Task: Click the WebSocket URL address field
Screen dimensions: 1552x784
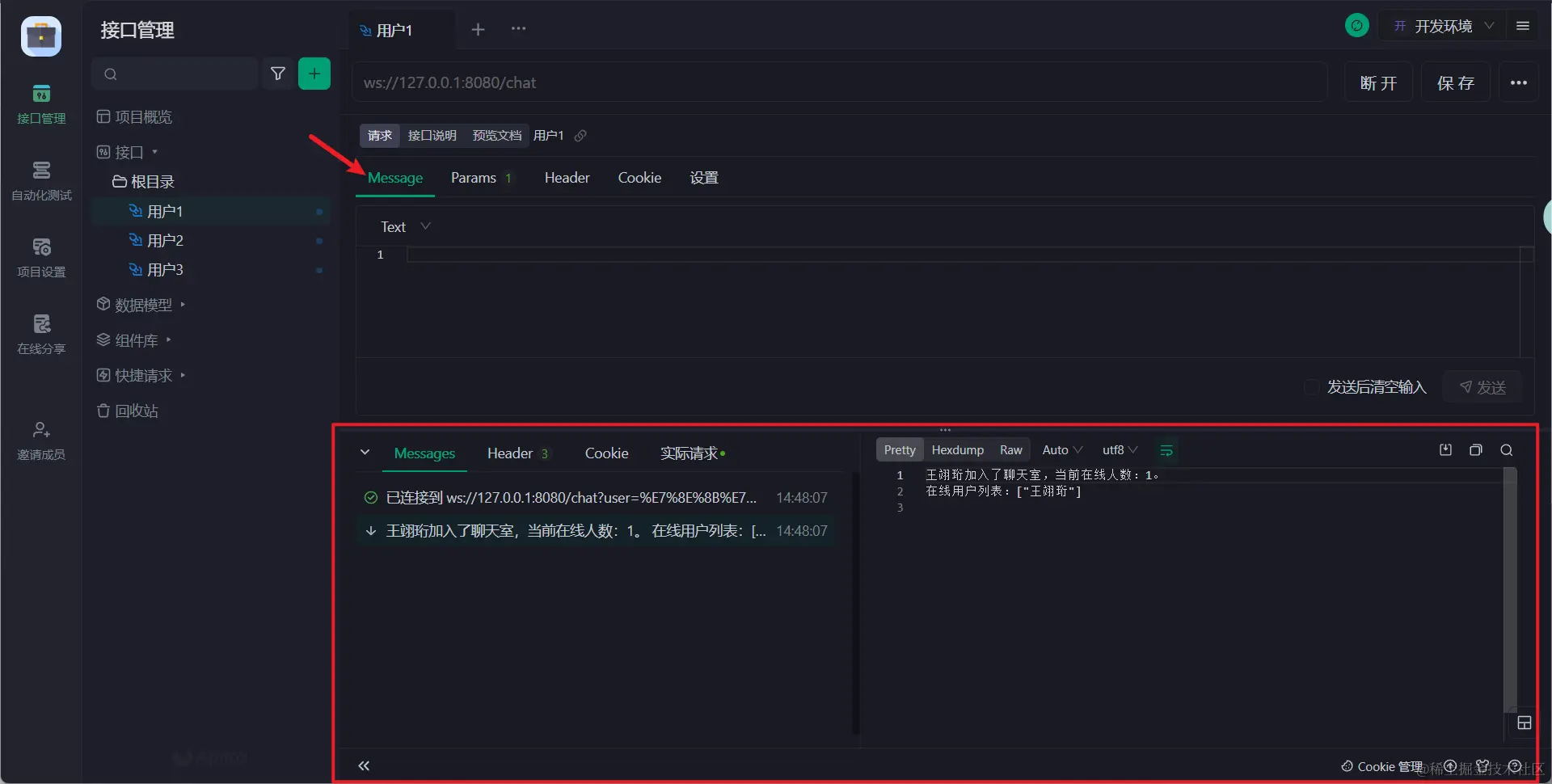Action: [x=840, y=82]
